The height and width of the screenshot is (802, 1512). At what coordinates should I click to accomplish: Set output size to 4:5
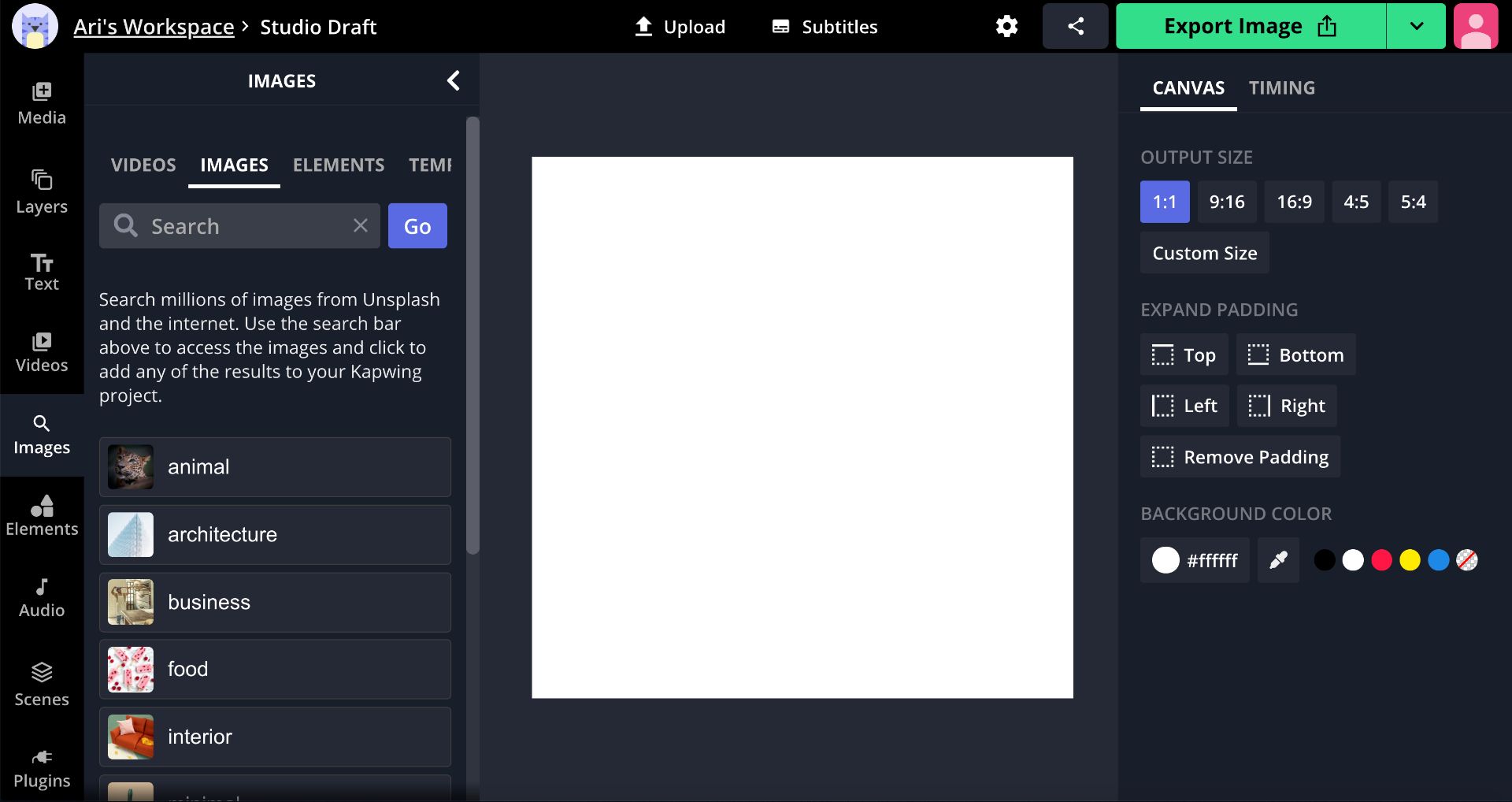coord(1356,202)
